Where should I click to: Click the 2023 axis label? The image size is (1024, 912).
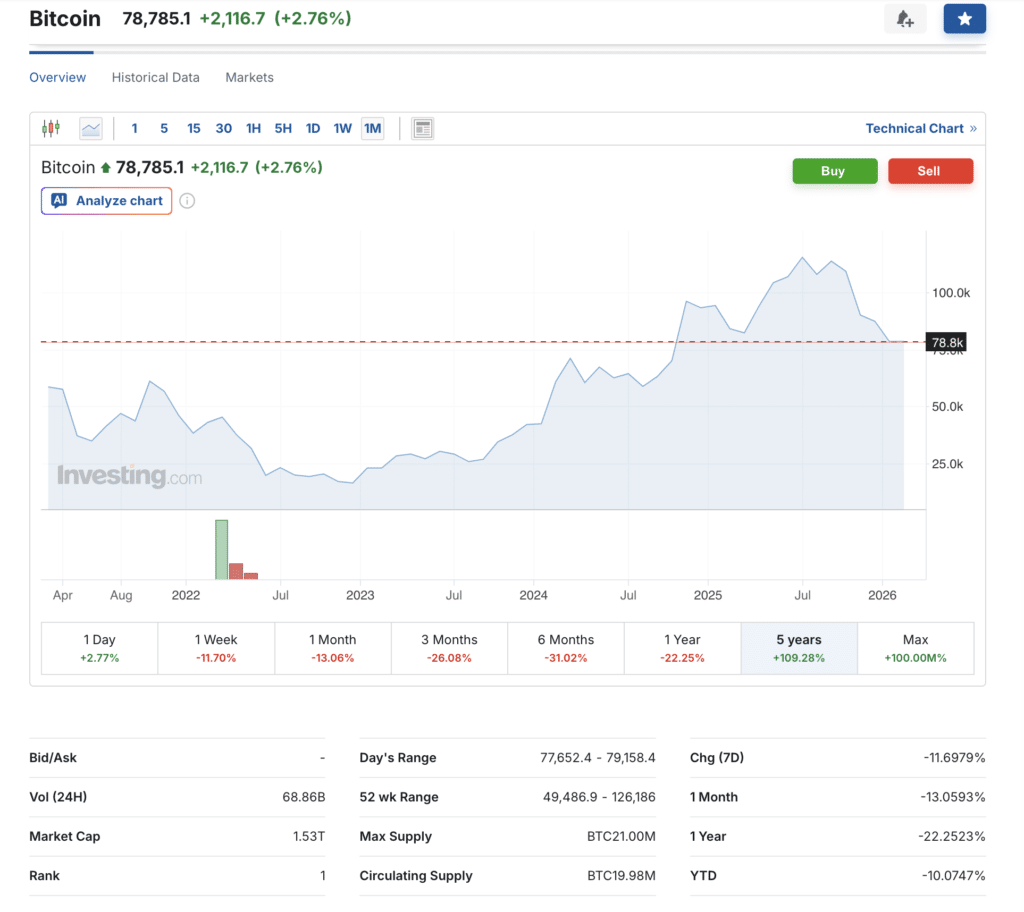pyautogui.click(x=360, y=595)
